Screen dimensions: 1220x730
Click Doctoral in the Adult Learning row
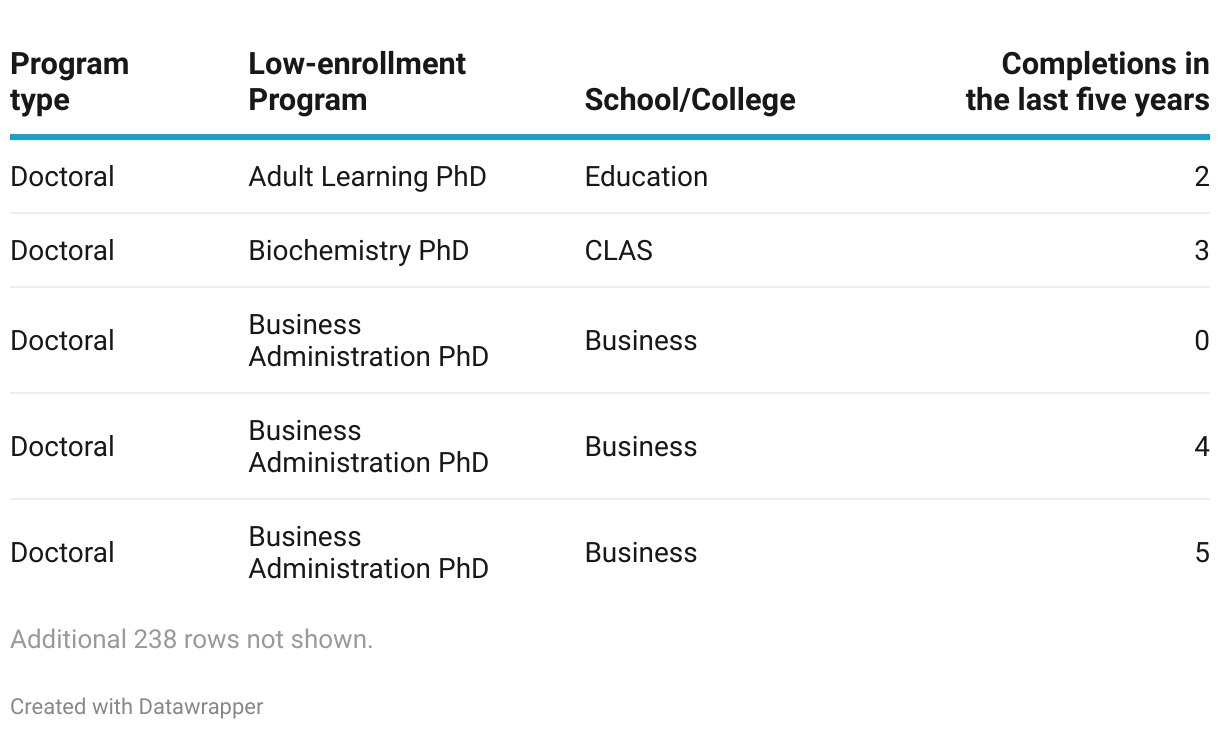tap(62, 177)
